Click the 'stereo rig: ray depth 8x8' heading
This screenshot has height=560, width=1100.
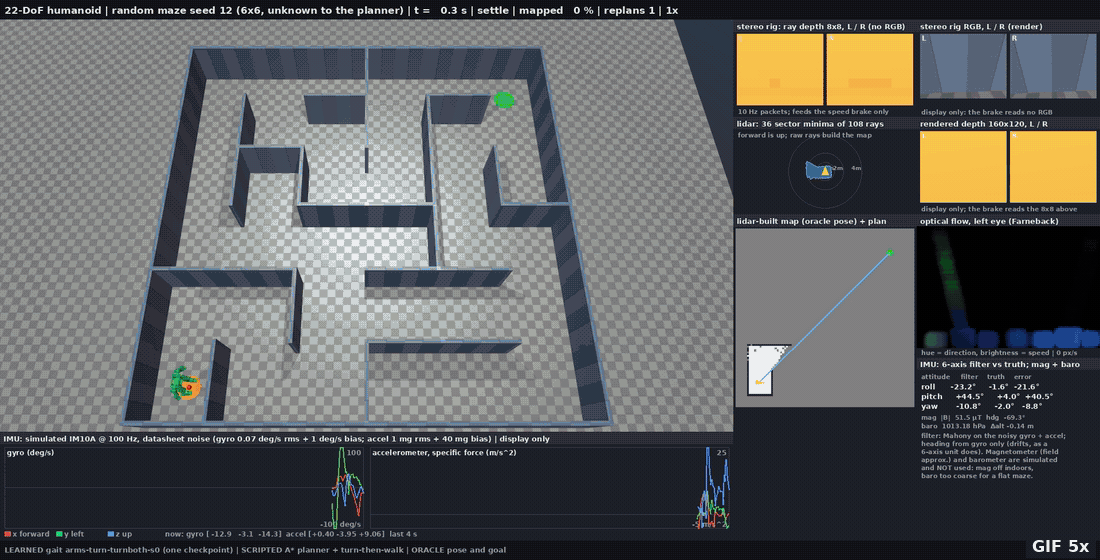pos(821,27)
